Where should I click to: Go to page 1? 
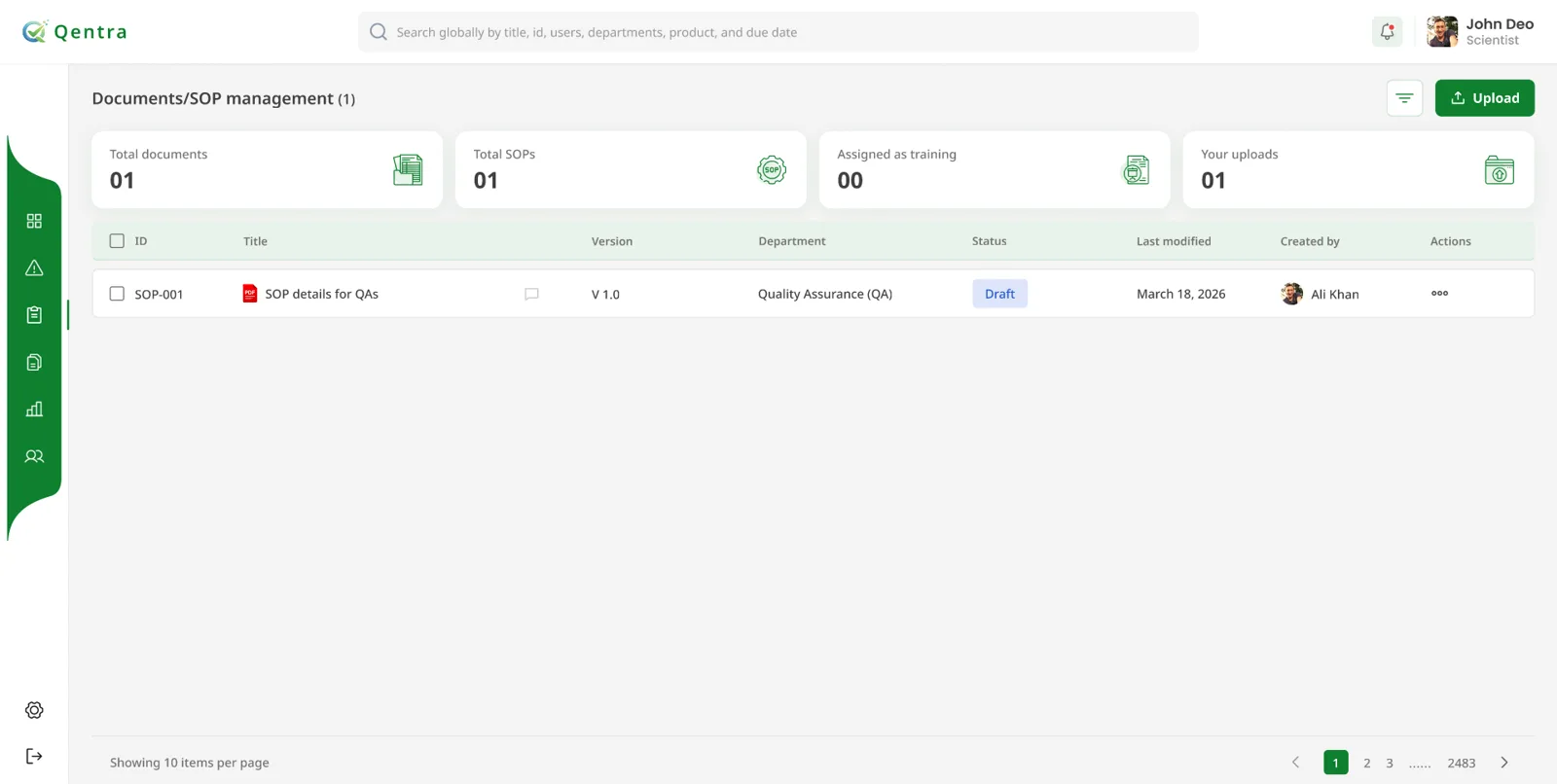point(1336,763)
